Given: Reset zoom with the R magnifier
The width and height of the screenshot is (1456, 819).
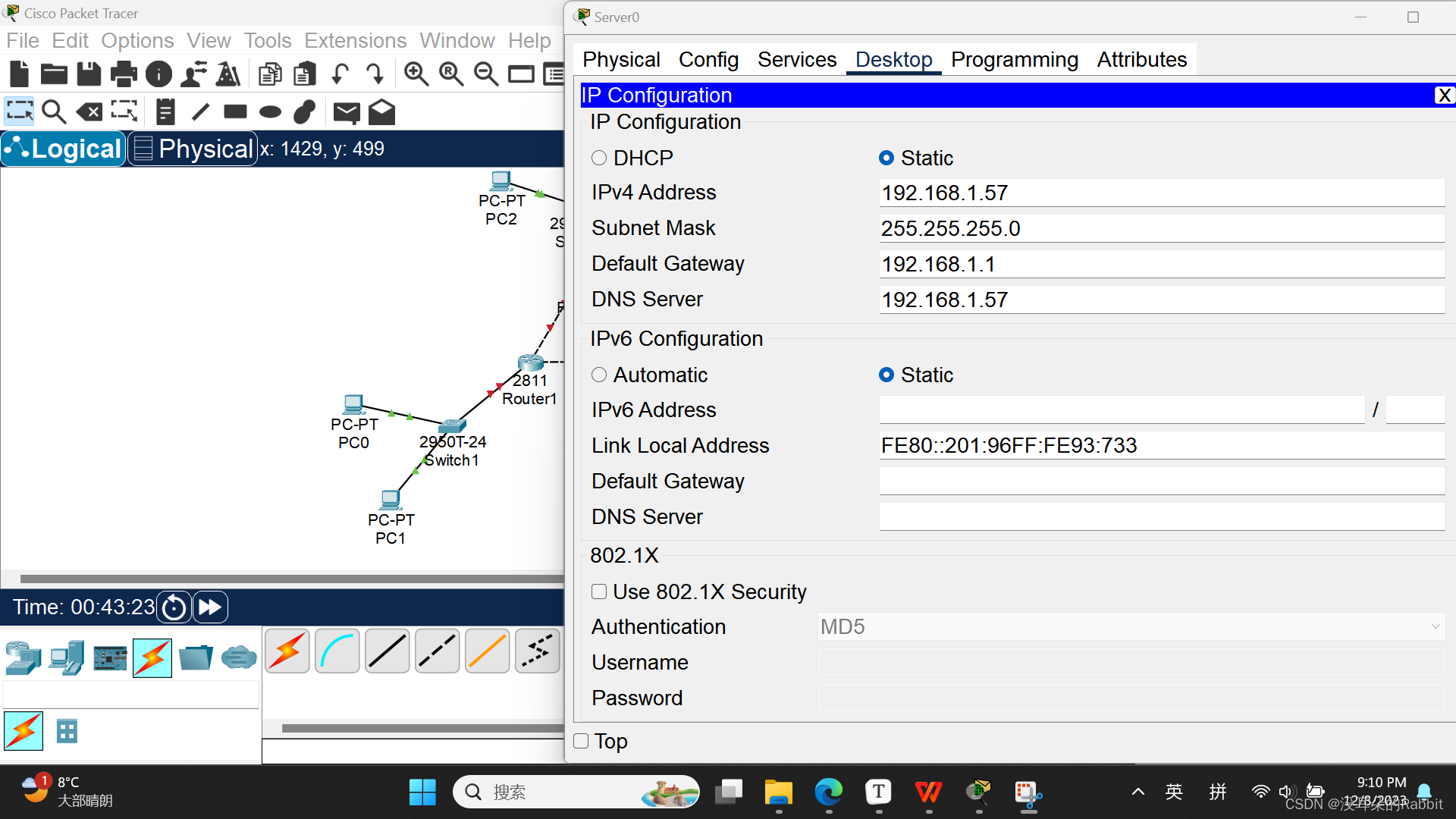Looking at the screenshot, I should (x=451, y=74).
